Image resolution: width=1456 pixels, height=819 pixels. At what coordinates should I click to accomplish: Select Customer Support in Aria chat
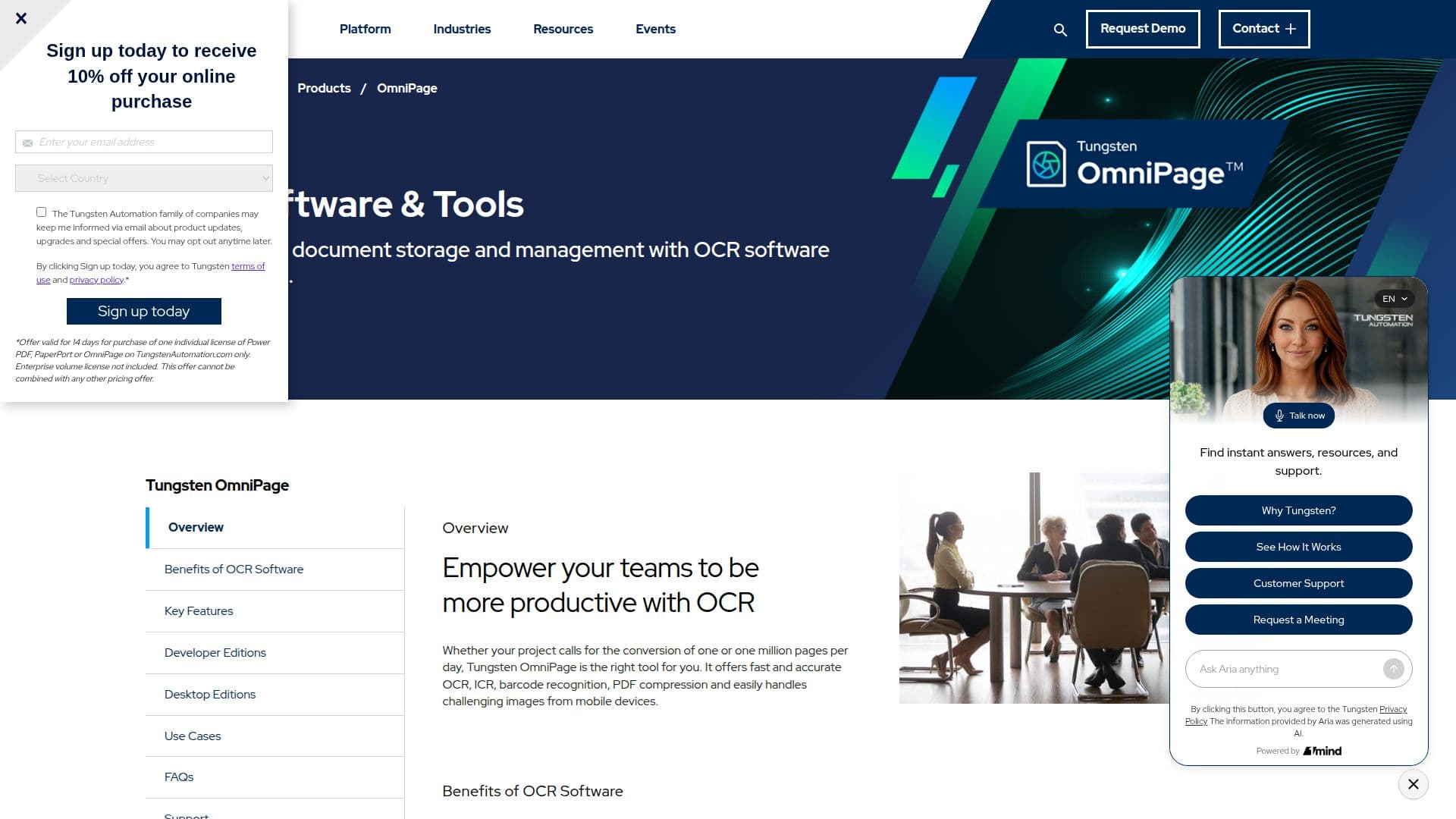[1298, 583]
